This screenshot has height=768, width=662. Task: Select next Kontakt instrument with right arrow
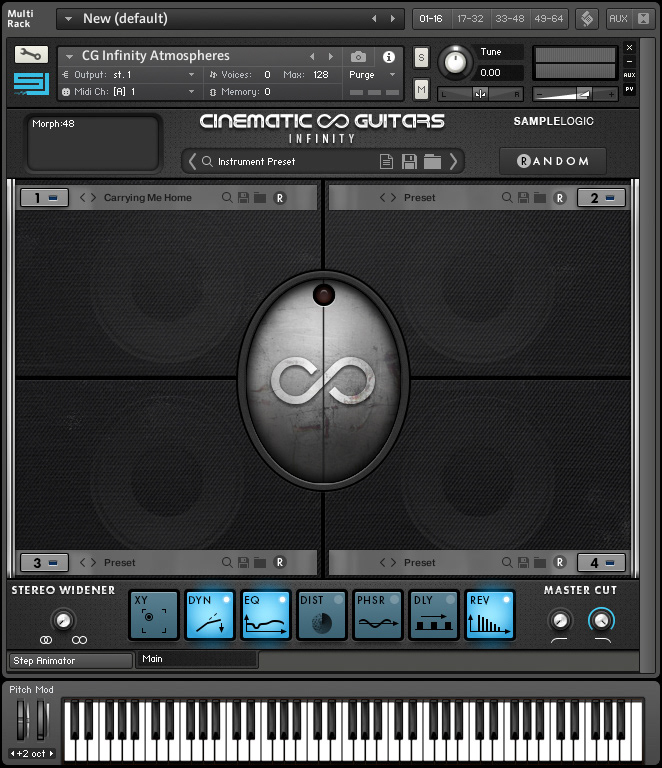coord(331,57)
